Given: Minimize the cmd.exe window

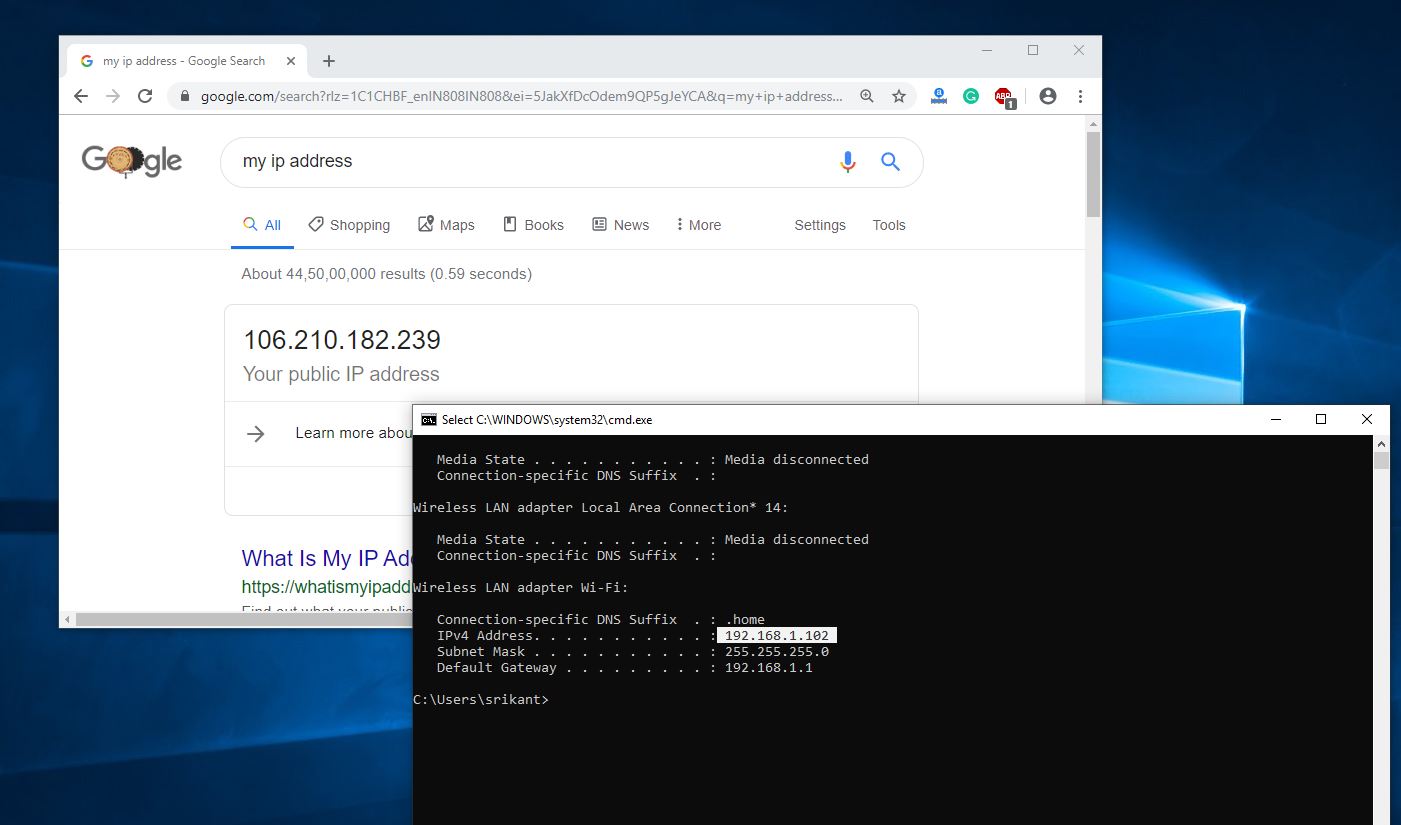Looking at the screenshot, I should (x=1275, y=420).
